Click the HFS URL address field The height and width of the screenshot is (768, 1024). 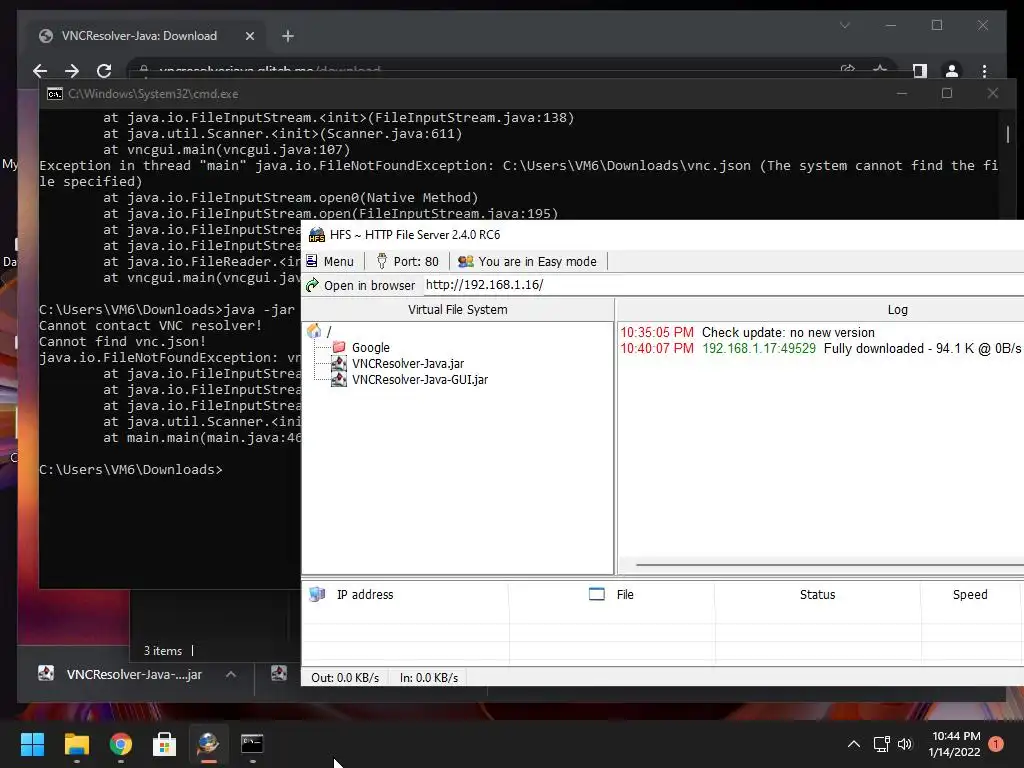click(x=723, y=285)
